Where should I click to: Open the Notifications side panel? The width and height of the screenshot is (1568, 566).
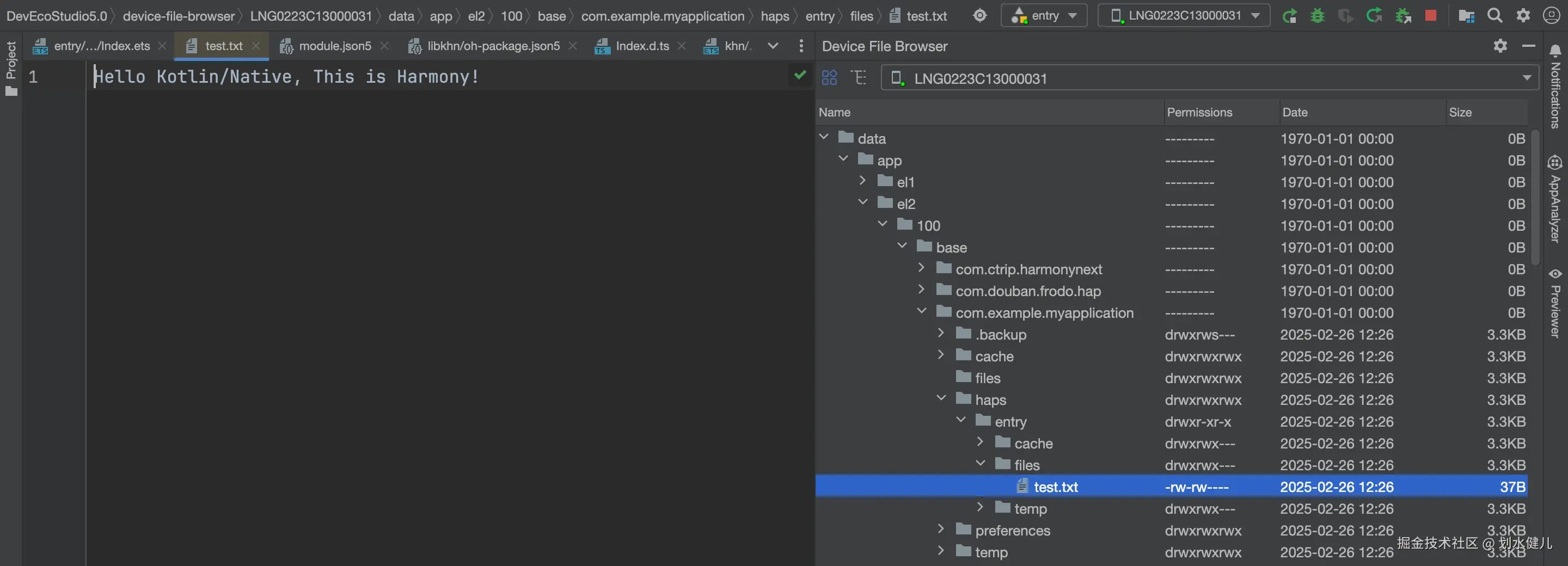[x=1555, y=86]
